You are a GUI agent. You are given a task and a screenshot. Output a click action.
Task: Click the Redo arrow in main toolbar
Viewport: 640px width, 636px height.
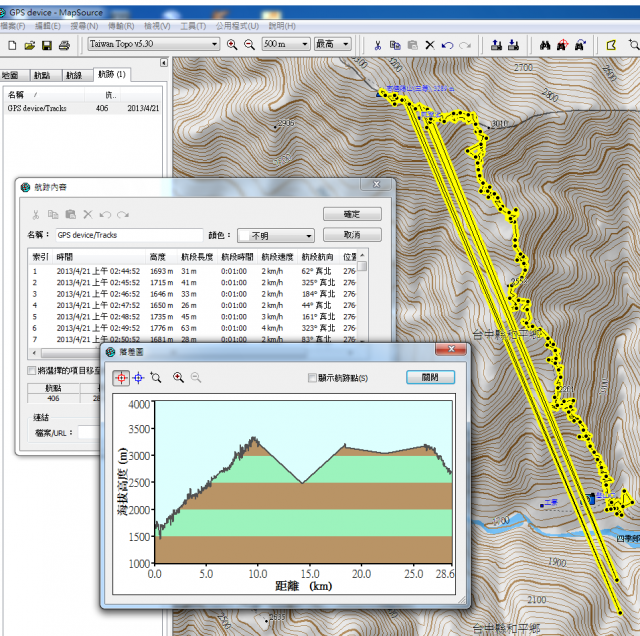465,45
